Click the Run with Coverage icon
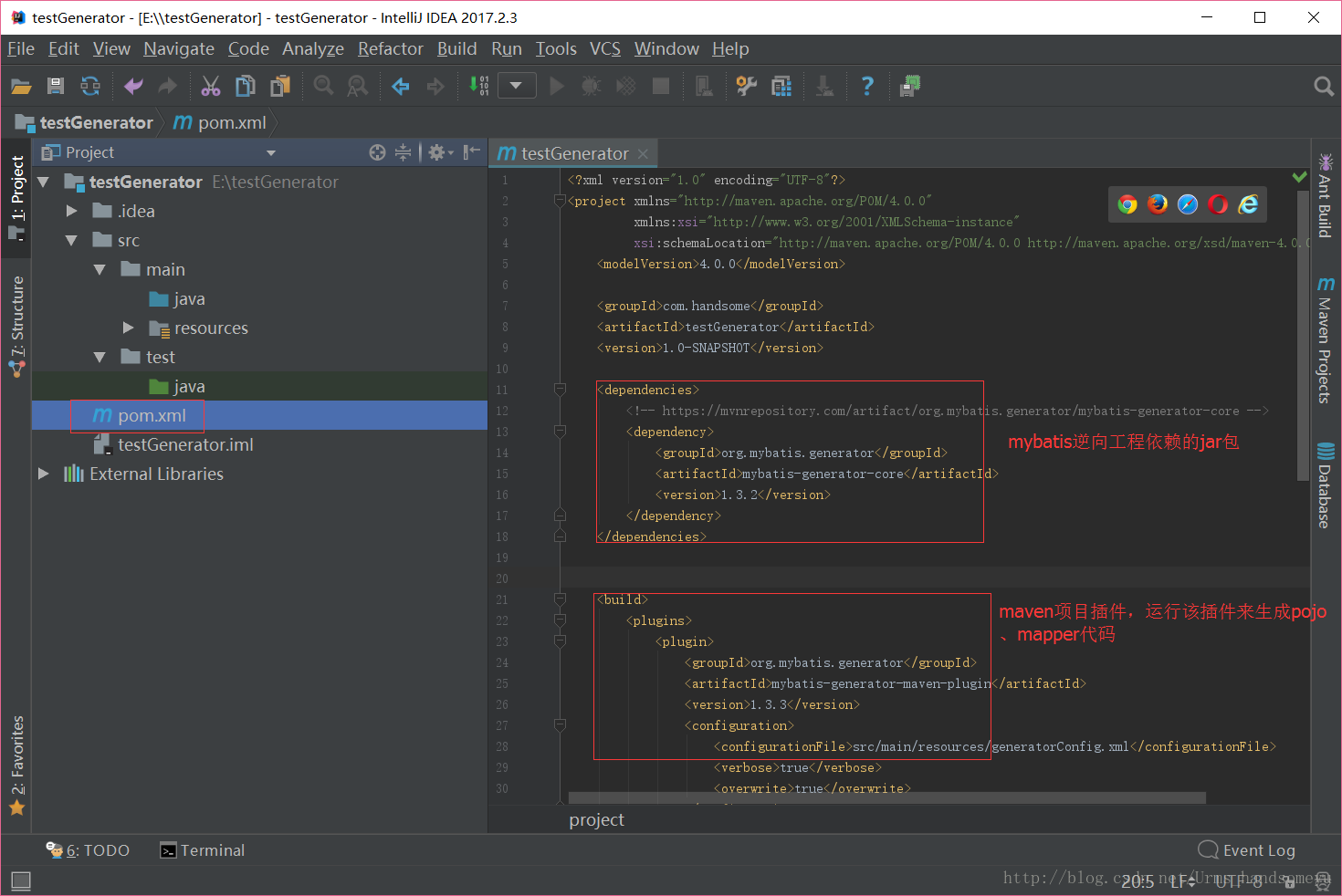This screenshot has width=1342, height=896. coord(626,87)
